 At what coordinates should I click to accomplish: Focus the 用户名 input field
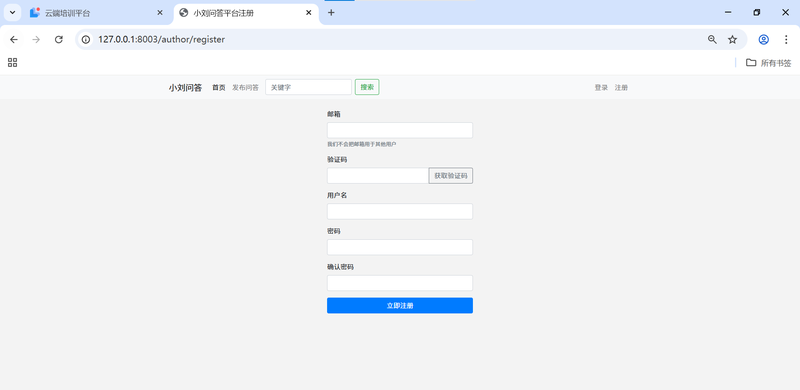(400, 211)
